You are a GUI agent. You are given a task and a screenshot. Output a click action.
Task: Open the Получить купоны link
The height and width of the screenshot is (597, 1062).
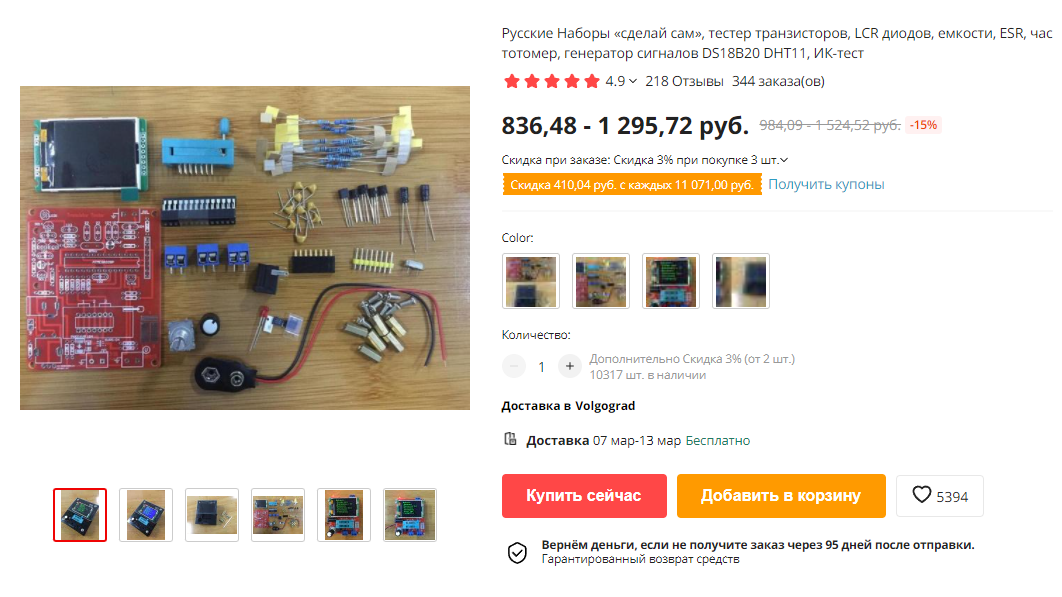pos(826,184)
